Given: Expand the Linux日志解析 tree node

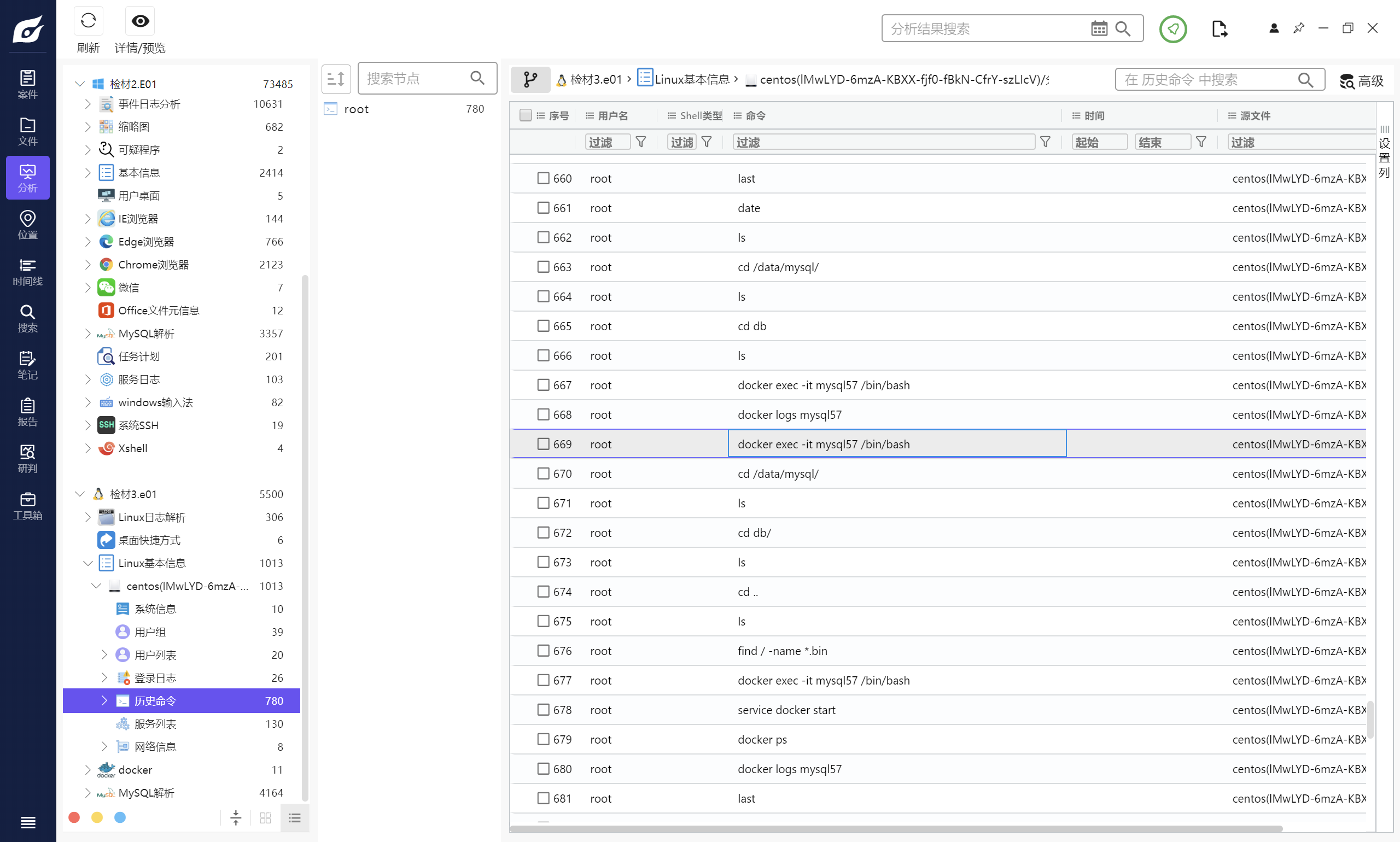Looking at the screenshot, I should [87, 517].
